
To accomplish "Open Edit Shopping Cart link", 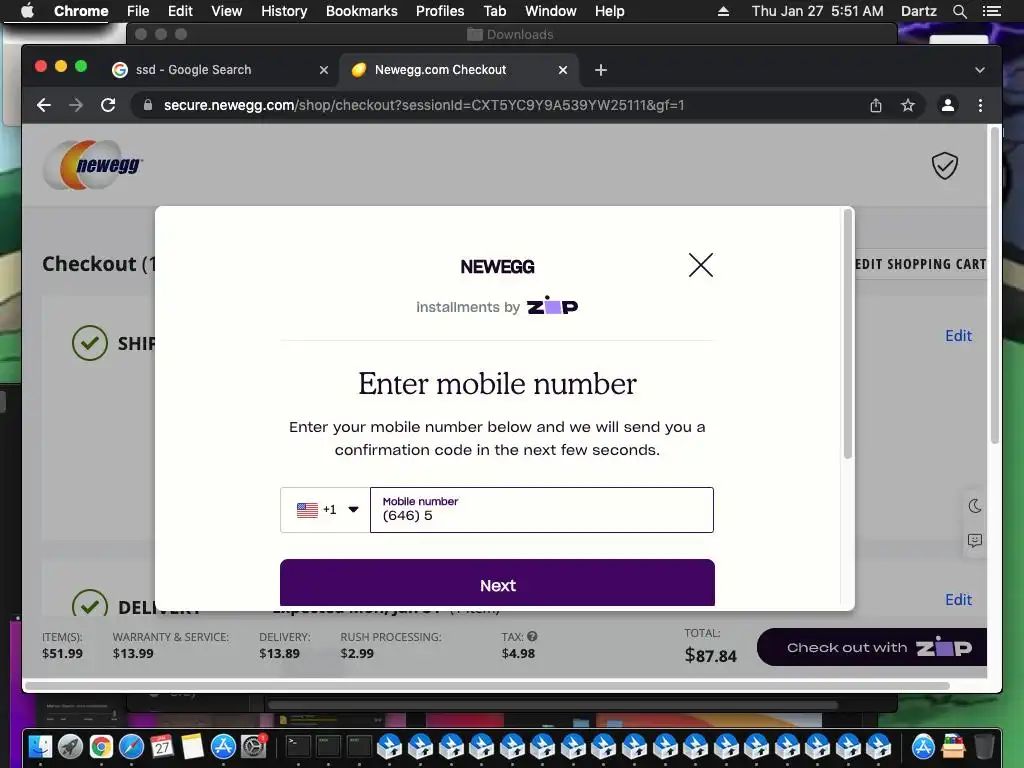I will click(920, 264).
